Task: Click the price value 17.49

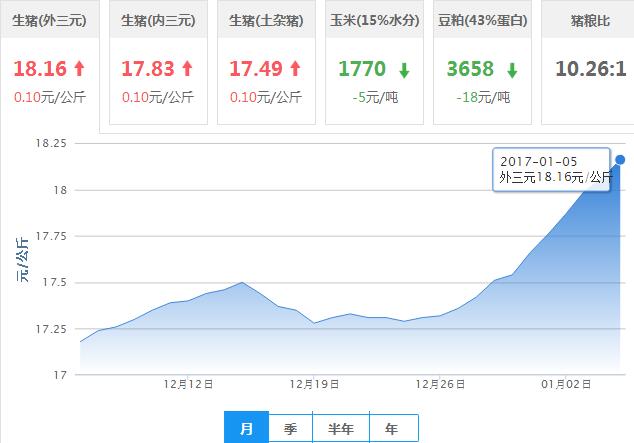Action: 256,69
